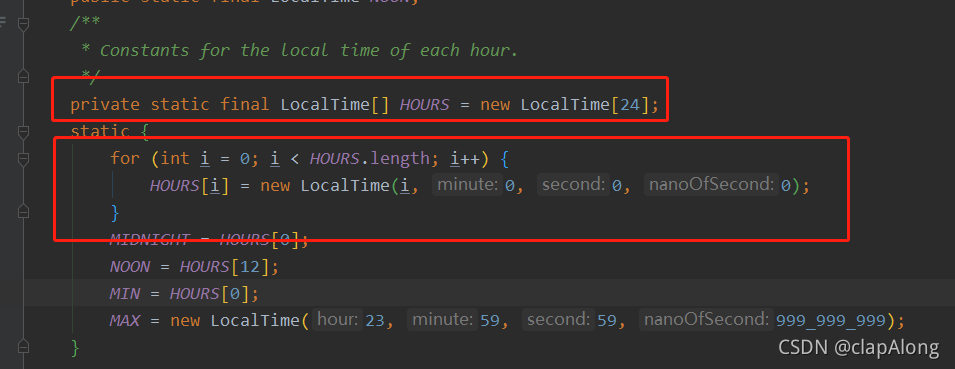Click the array size 24 in the declaration
955x369 pixels.
tap(630, 105)
